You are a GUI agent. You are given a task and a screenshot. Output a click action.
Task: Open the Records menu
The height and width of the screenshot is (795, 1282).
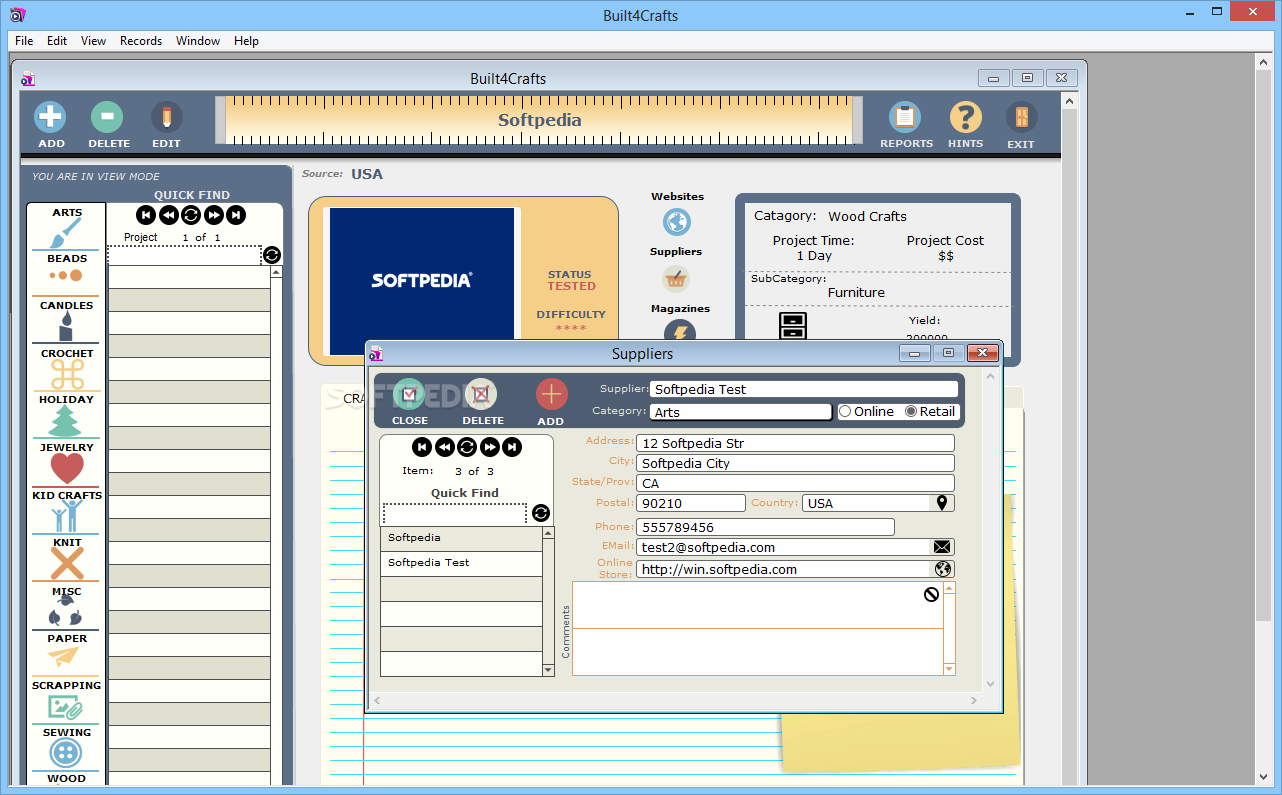[141, 41]
